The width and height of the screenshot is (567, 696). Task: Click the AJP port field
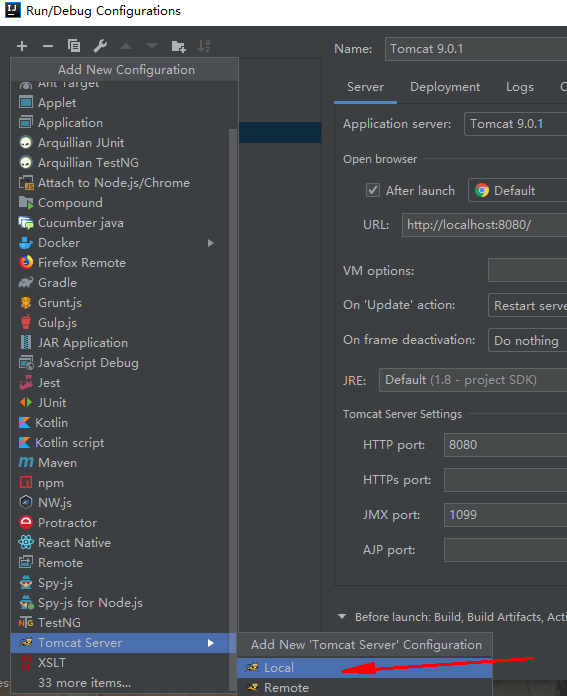[505, 550]
